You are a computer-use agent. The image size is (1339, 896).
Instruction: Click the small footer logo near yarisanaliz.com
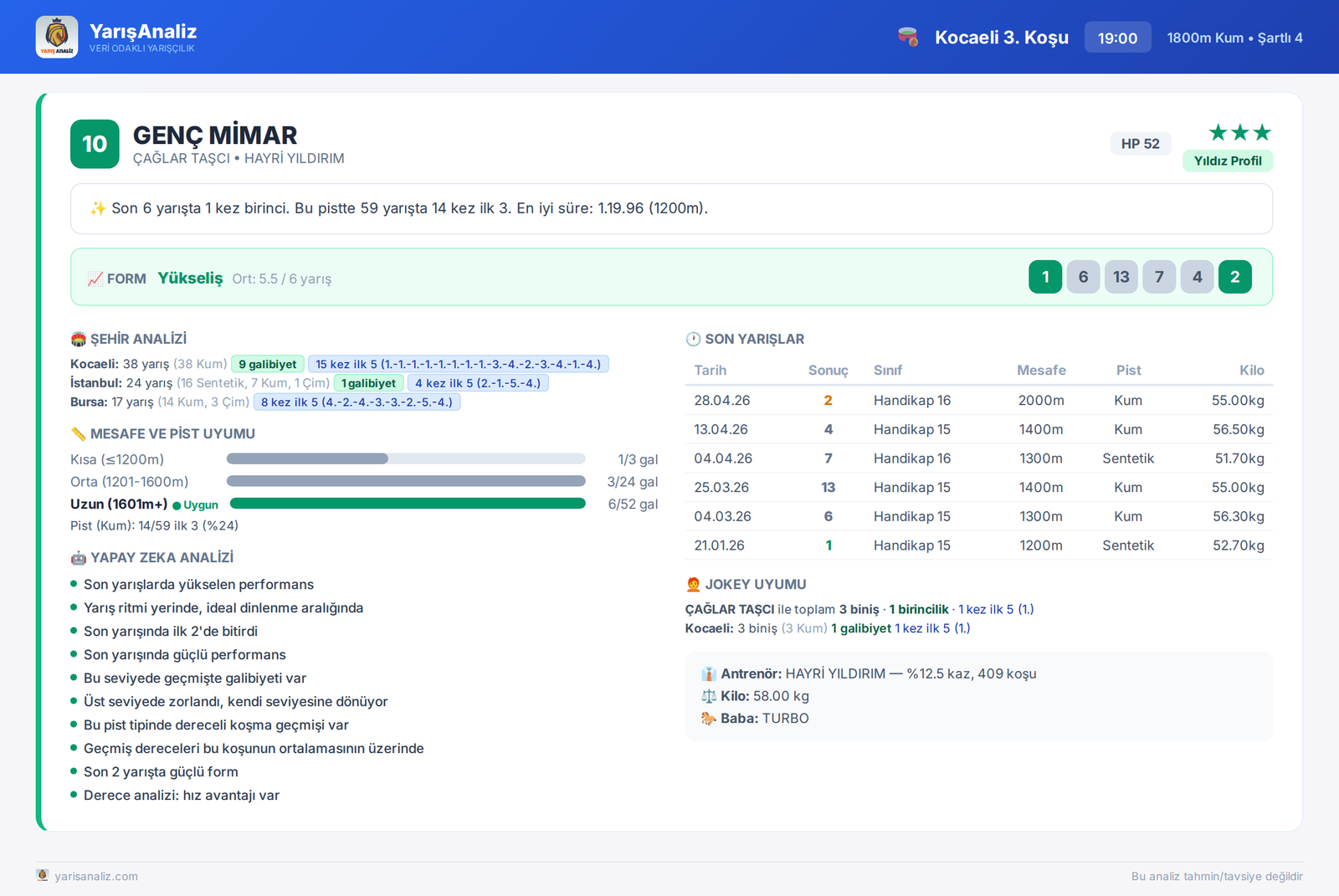(x=43, y=875)
